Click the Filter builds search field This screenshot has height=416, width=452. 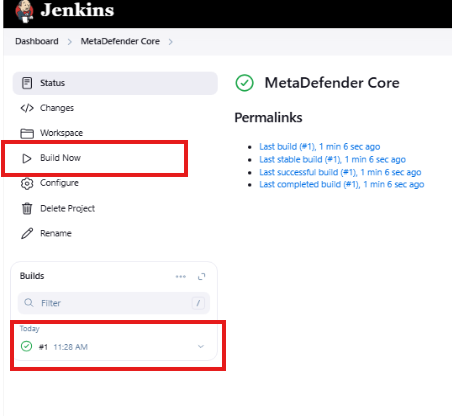point(114,303)
